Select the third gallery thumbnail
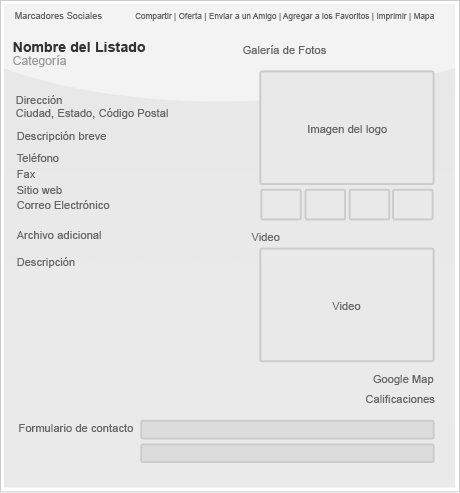The height and width of the screenshot is (493, 460). 369,205
